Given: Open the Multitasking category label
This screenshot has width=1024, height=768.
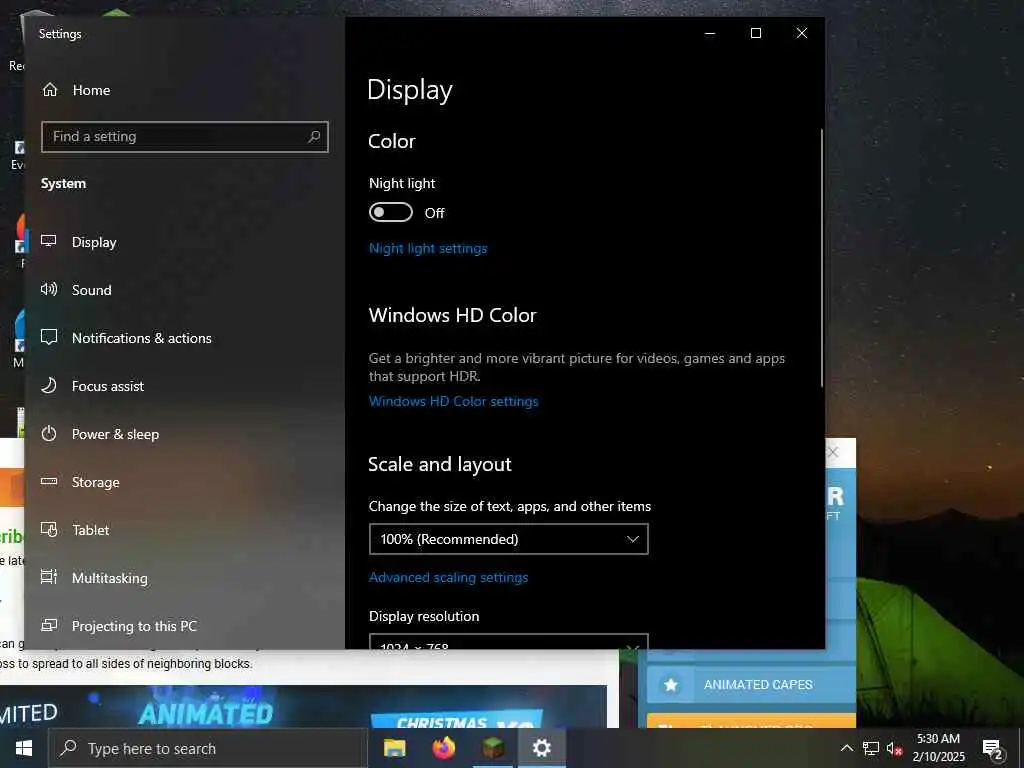Looking at the screenshot, I should coord(110,578).
